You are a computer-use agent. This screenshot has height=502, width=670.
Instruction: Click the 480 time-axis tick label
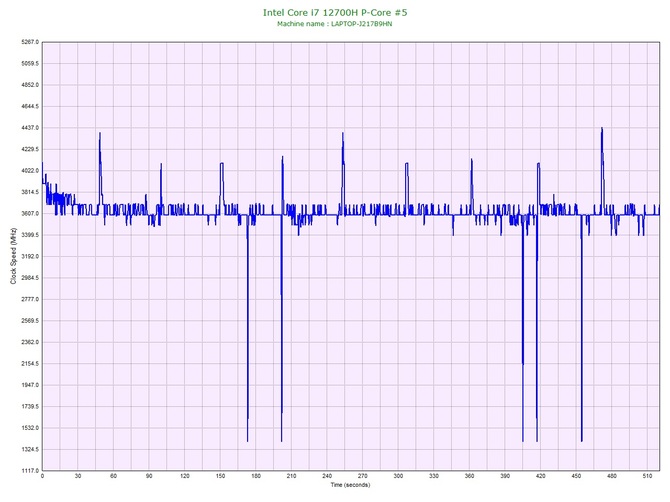tap(611, 476)
